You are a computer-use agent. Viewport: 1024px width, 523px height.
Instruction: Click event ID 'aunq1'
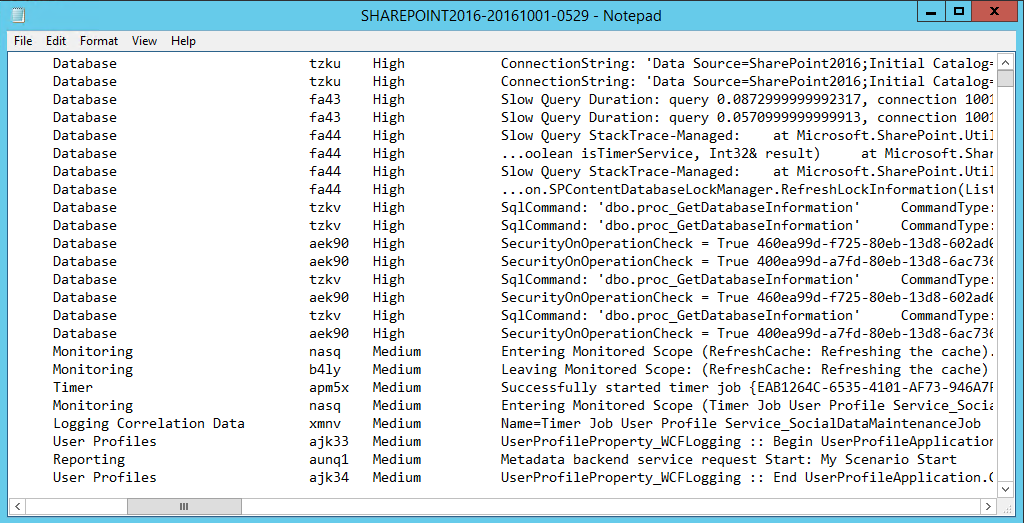[329, 459]
